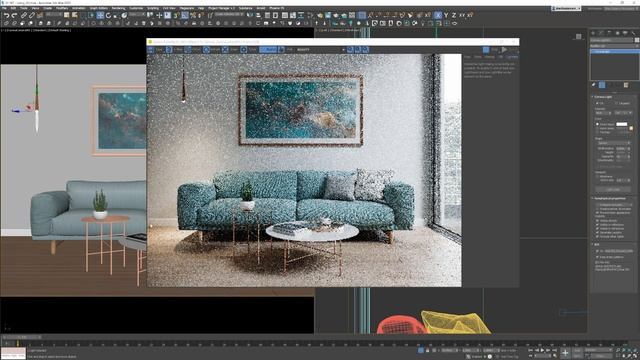
Task: Click the object color swatch beside name field
Action: 637,40
